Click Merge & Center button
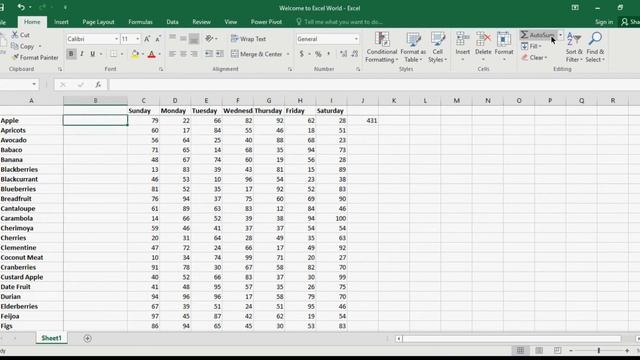 pos(257,54)
